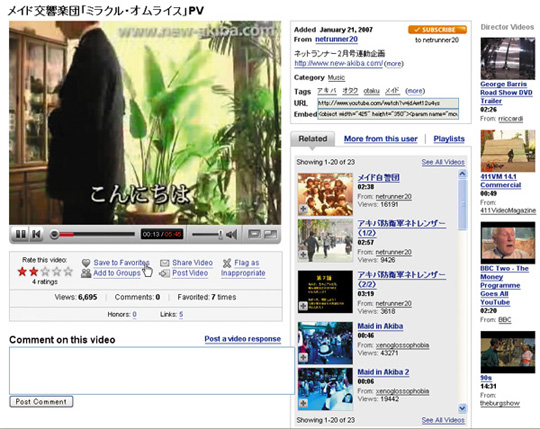Switch to the Playlists tab
This screenshot has width=540, height=429.
449,139
